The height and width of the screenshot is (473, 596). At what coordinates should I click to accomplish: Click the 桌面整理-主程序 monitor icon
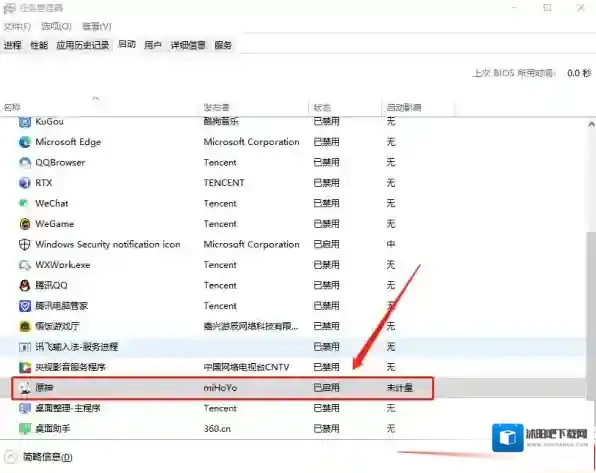click(25, 408)
